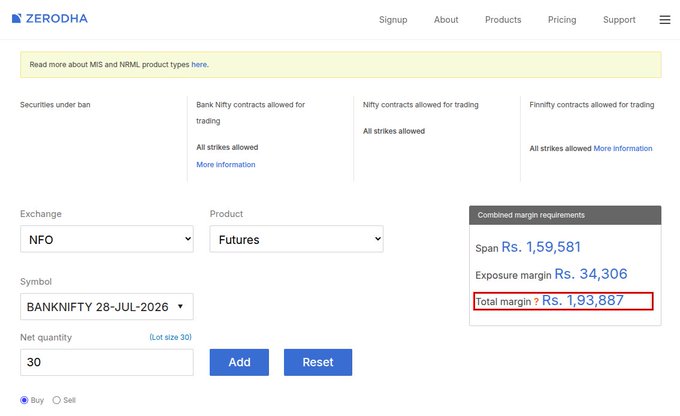Select the Sell radio button
The width and height of the screenshot is (680, 416).
coord(56,400)
